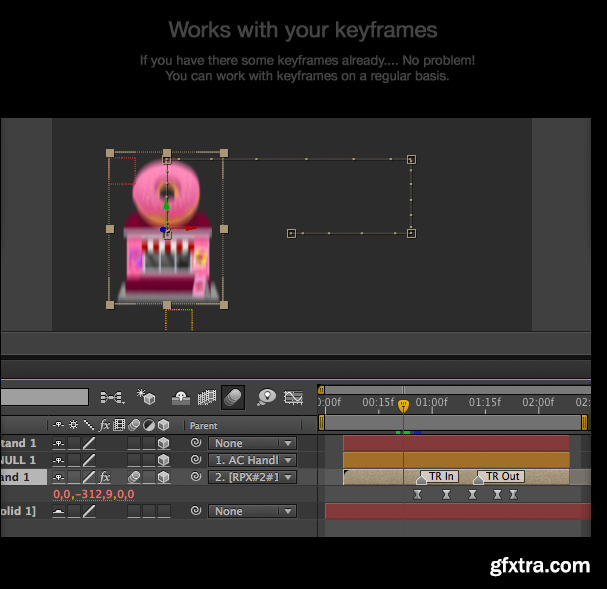The height and width of the screenshot is (589, 607).
Task: Toggle the 3D layer switch on the first layer
Action: (163, 443)
